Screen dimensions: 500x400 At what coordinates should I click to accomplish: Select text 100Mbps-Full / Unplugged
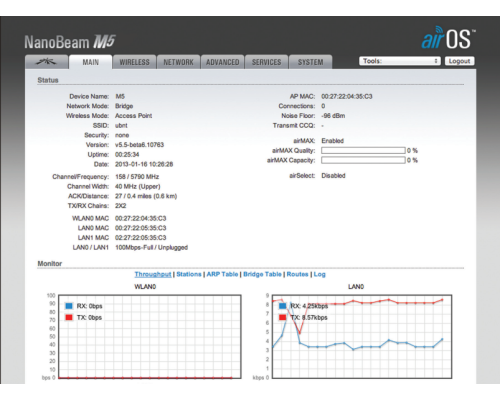[x=151, y=247]
